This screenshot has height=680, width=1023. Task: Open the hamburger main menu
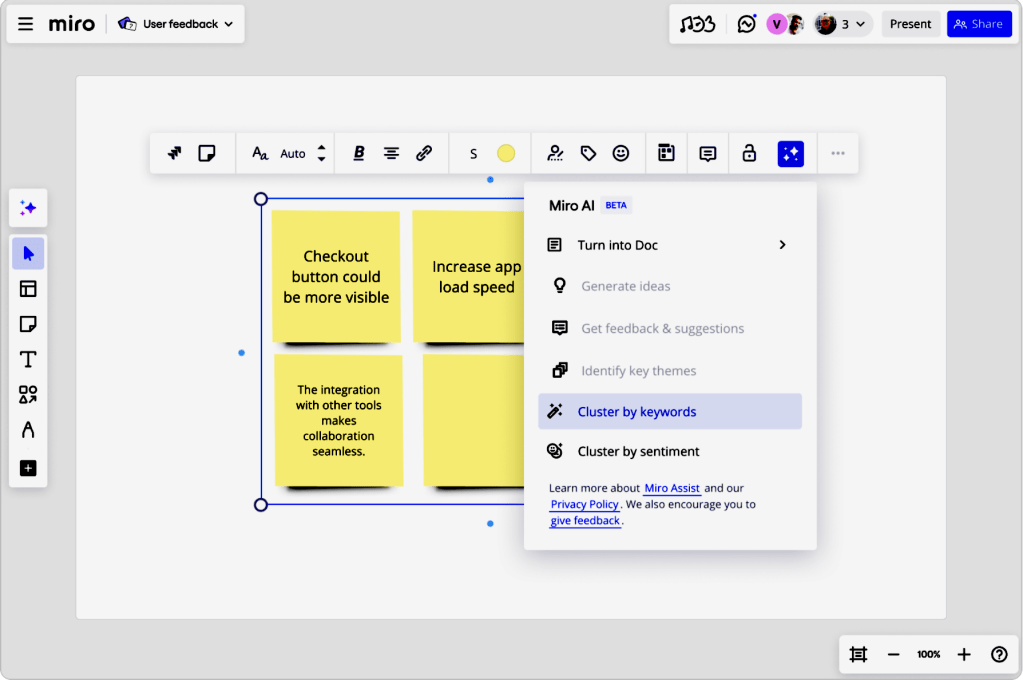pos(25,24)
